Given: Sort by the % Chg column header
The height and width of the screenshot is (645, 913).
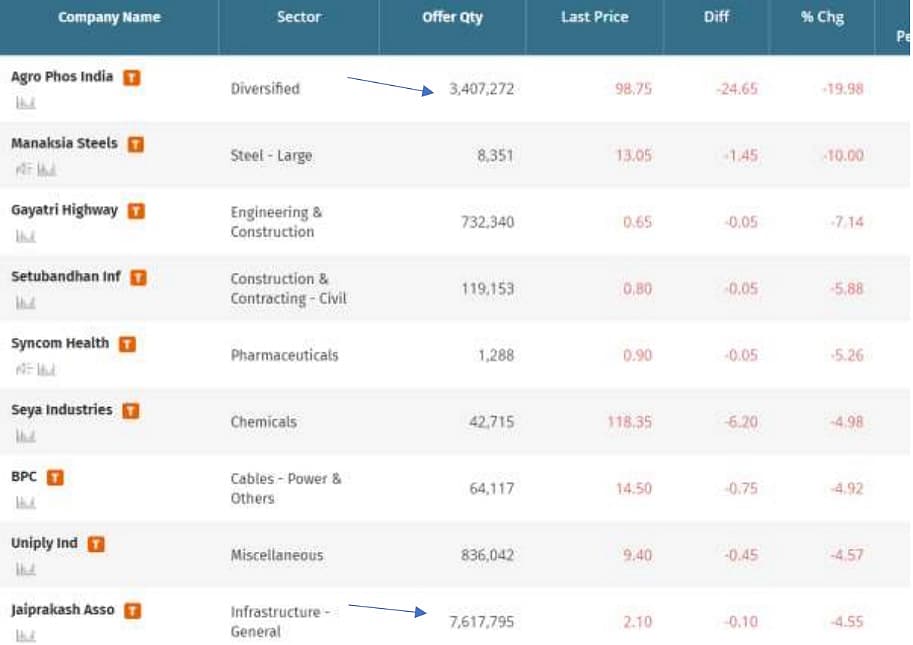Looking at the screenshot, I should point(822,18).
